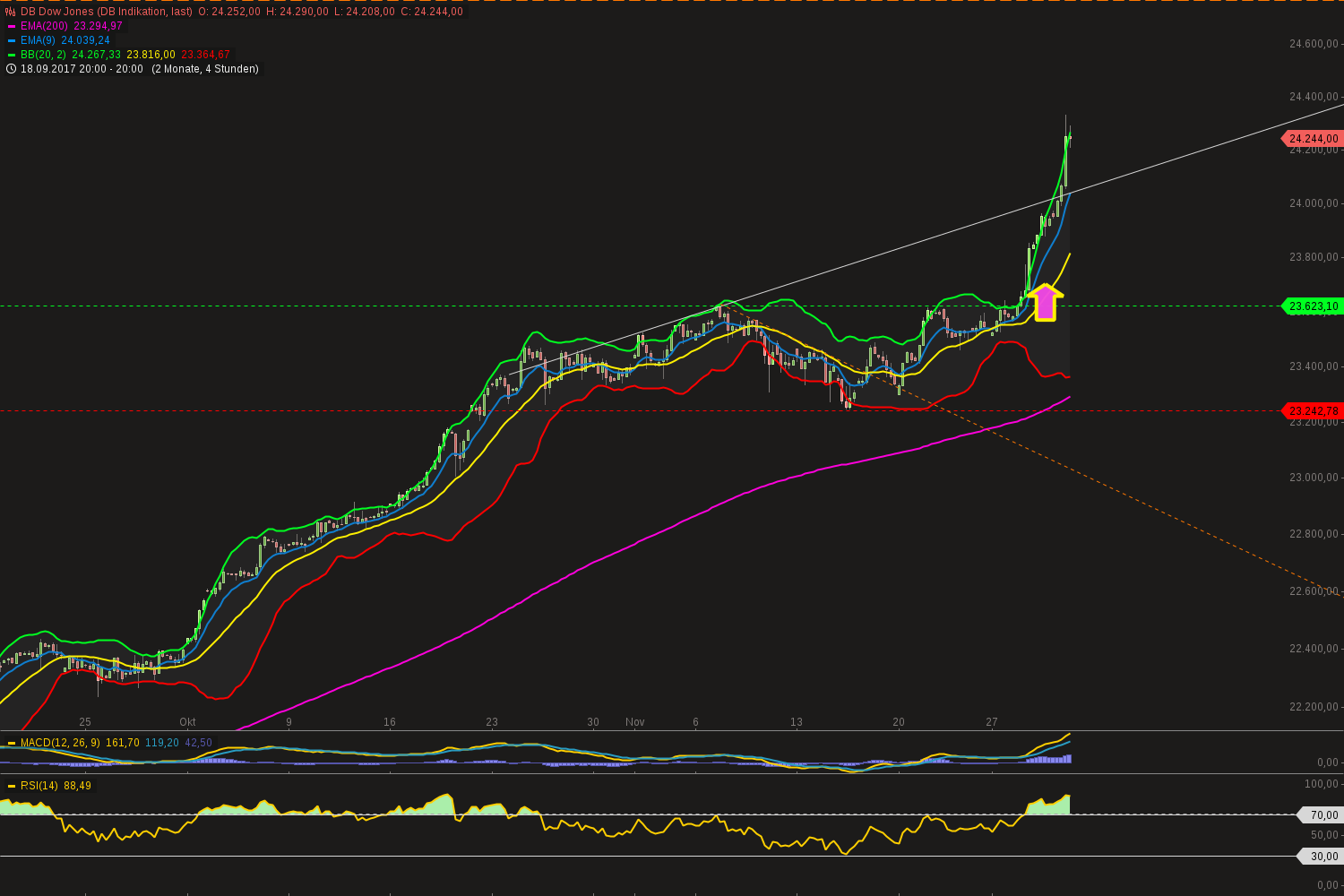Click the "22.200,00" price axis label
Screen dimensions: 1344x896
click(x=1314, y=707)
